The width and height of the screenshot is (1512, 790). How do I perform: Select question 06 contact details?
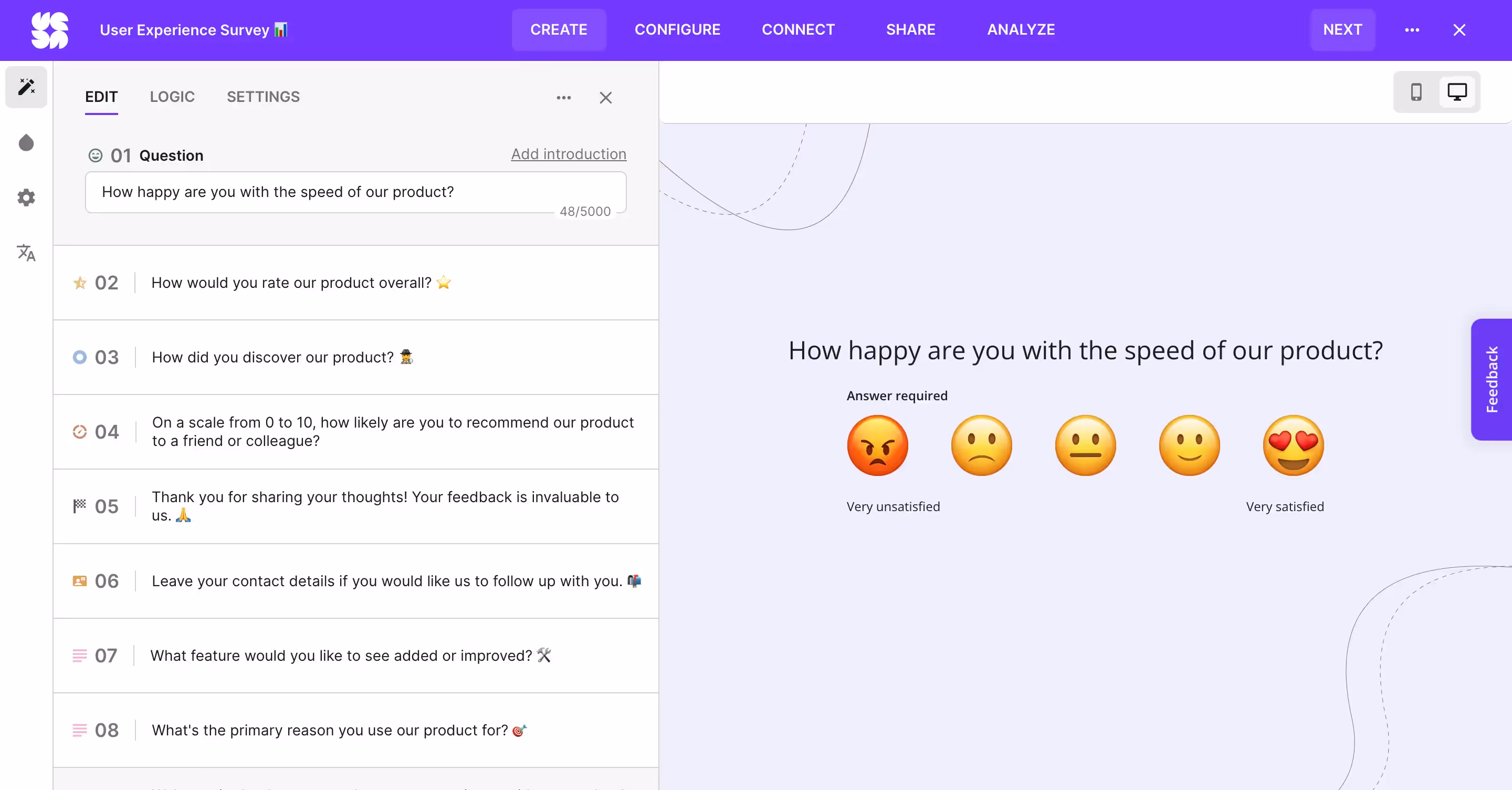click(x=356, y=581)
